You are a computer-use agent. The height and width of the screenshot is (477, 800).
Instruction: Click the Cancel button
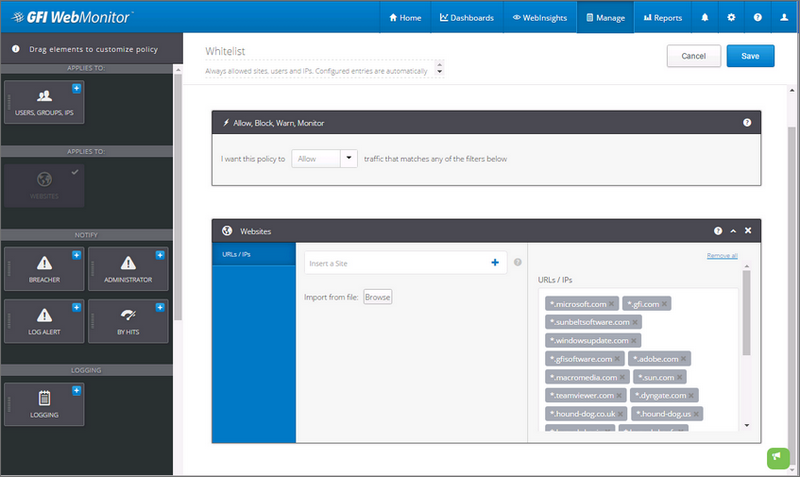pos(693,56)
